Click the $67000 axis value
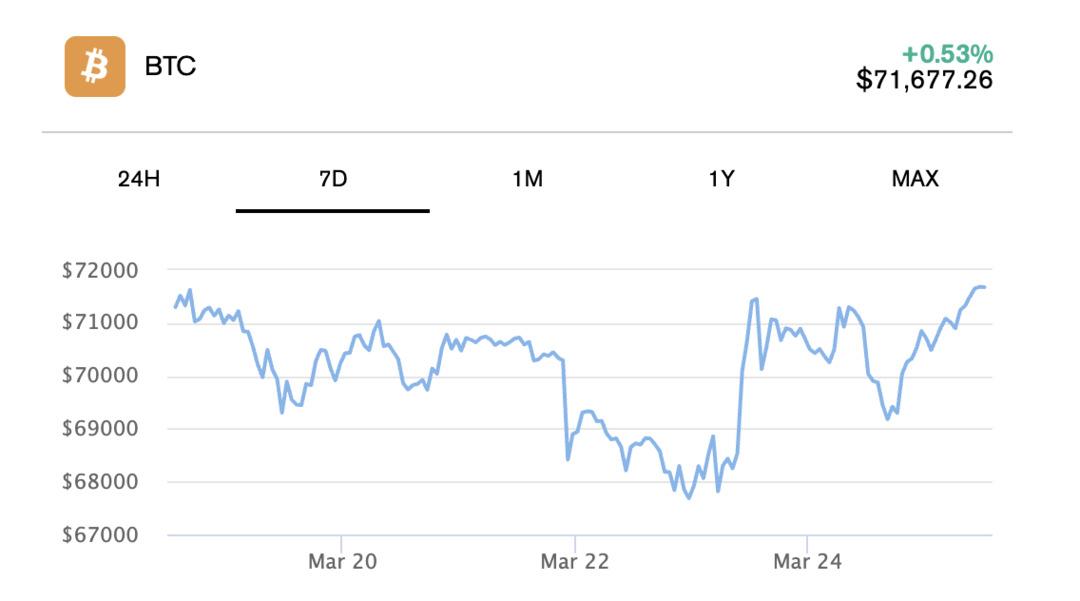This screenshot has width=1080, height=601. coord(100,535)
